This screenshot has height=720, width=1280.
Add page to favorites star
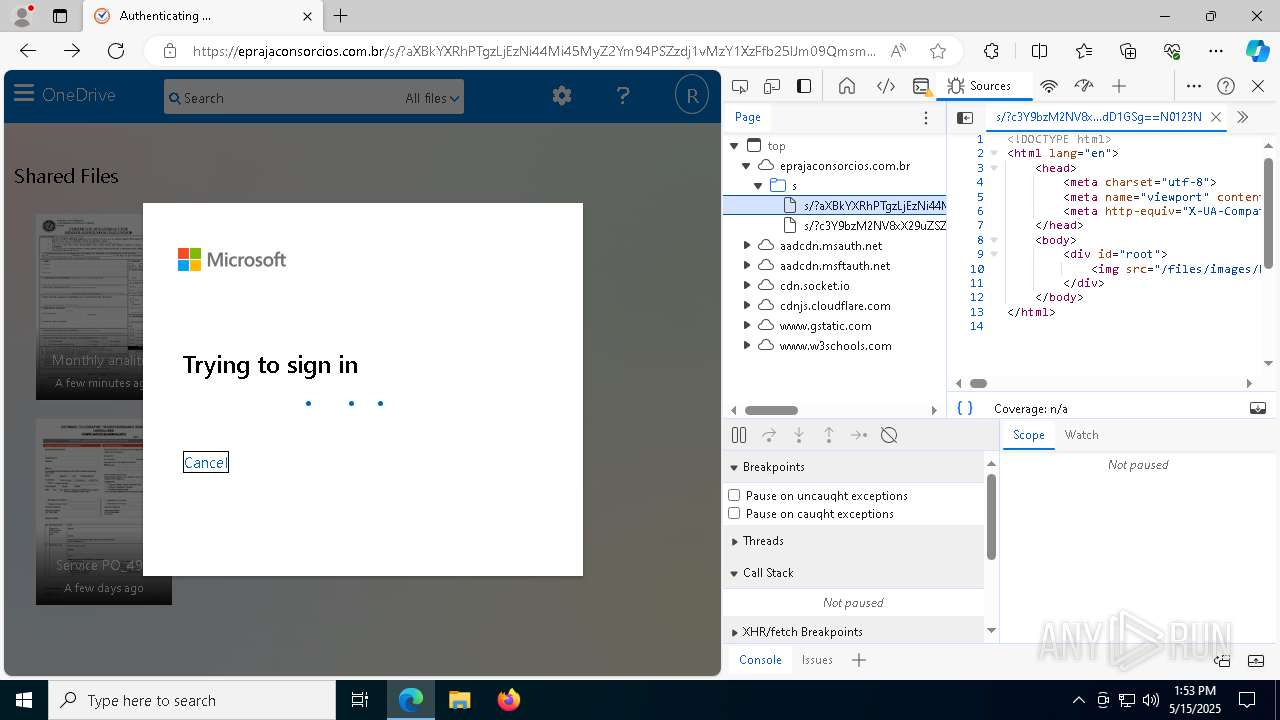pos(937,51)
